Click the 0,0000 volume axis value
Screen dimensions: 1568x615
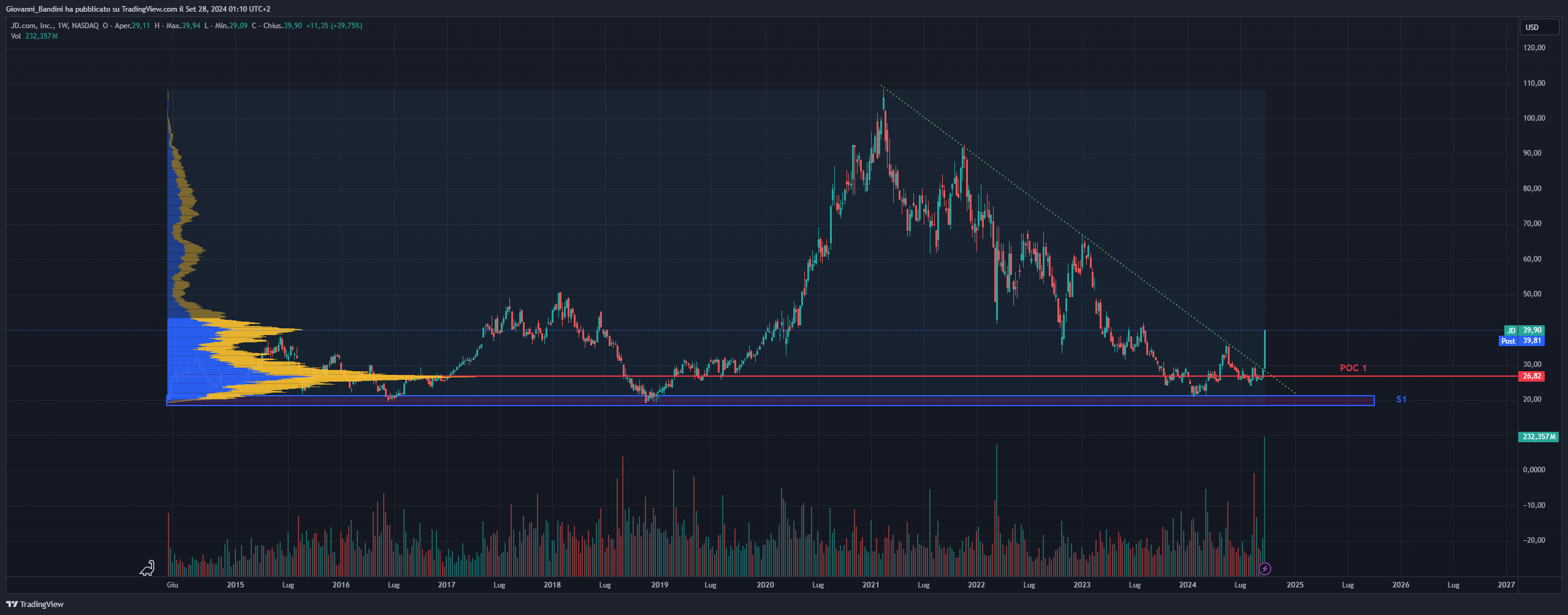(x=1534, y=469)
